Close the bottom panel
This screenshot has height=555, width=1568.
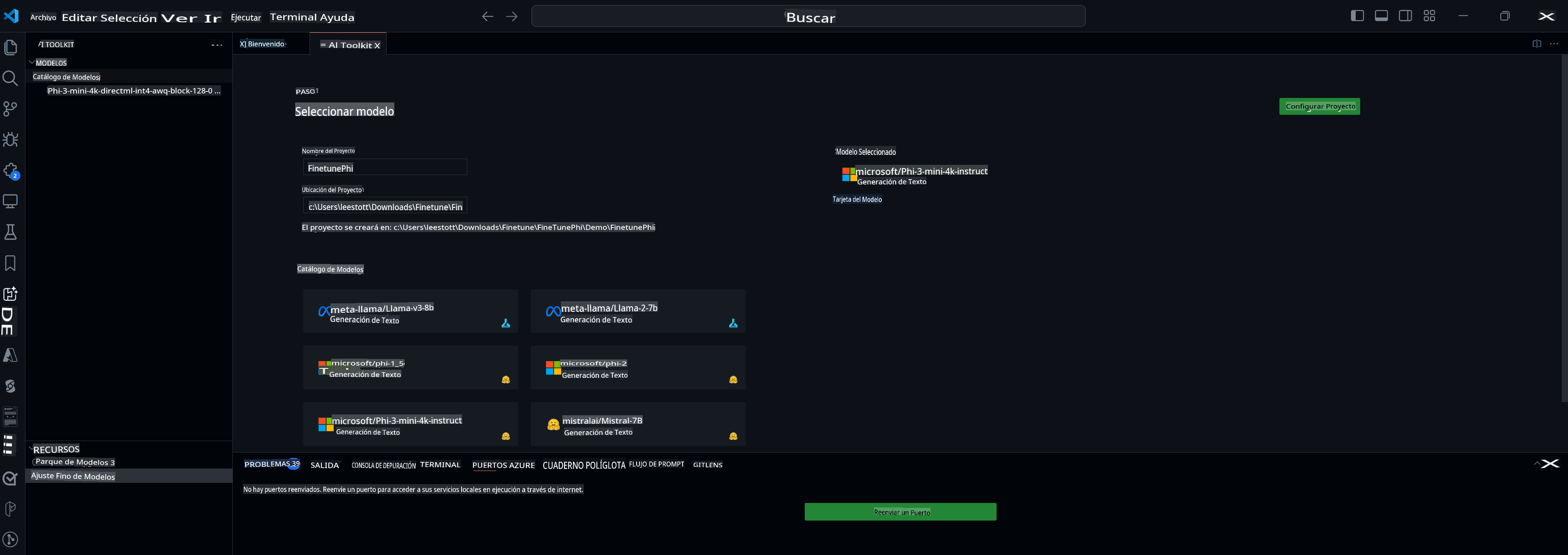pos(1551,464)
